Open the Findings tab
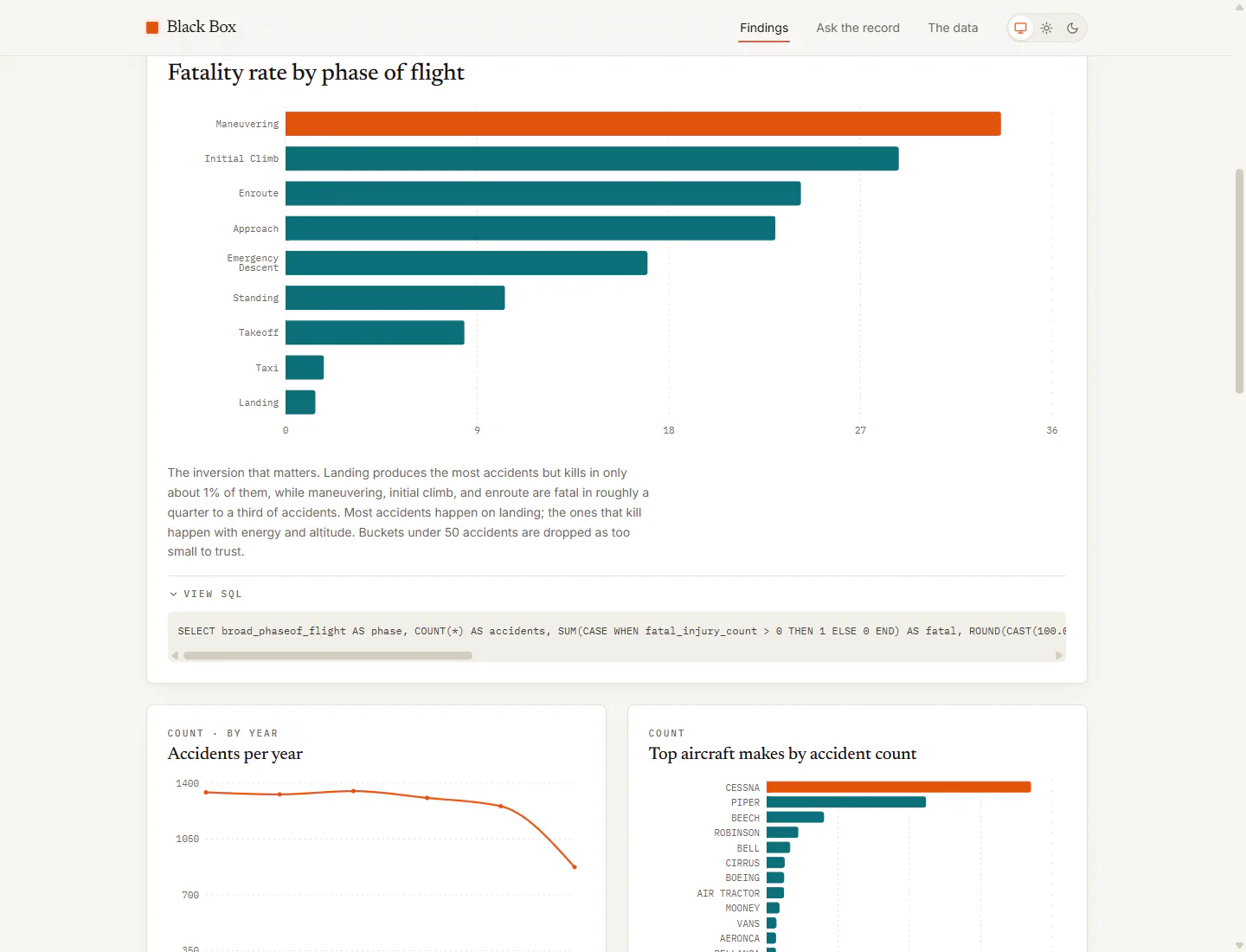 coord(764,28)
